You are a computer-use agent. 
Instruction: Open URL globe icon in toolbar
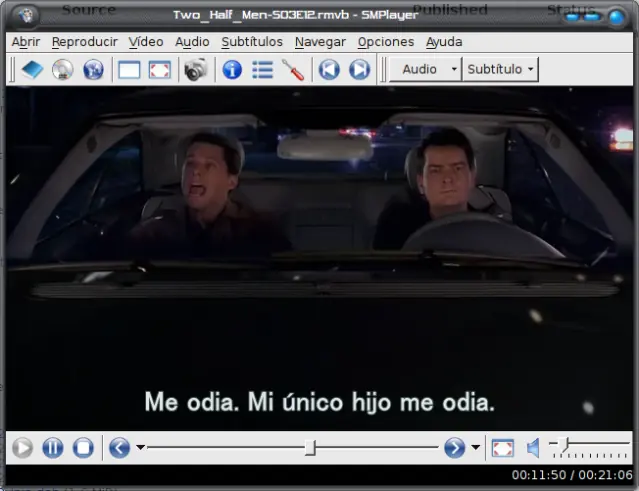pos(93,70)
